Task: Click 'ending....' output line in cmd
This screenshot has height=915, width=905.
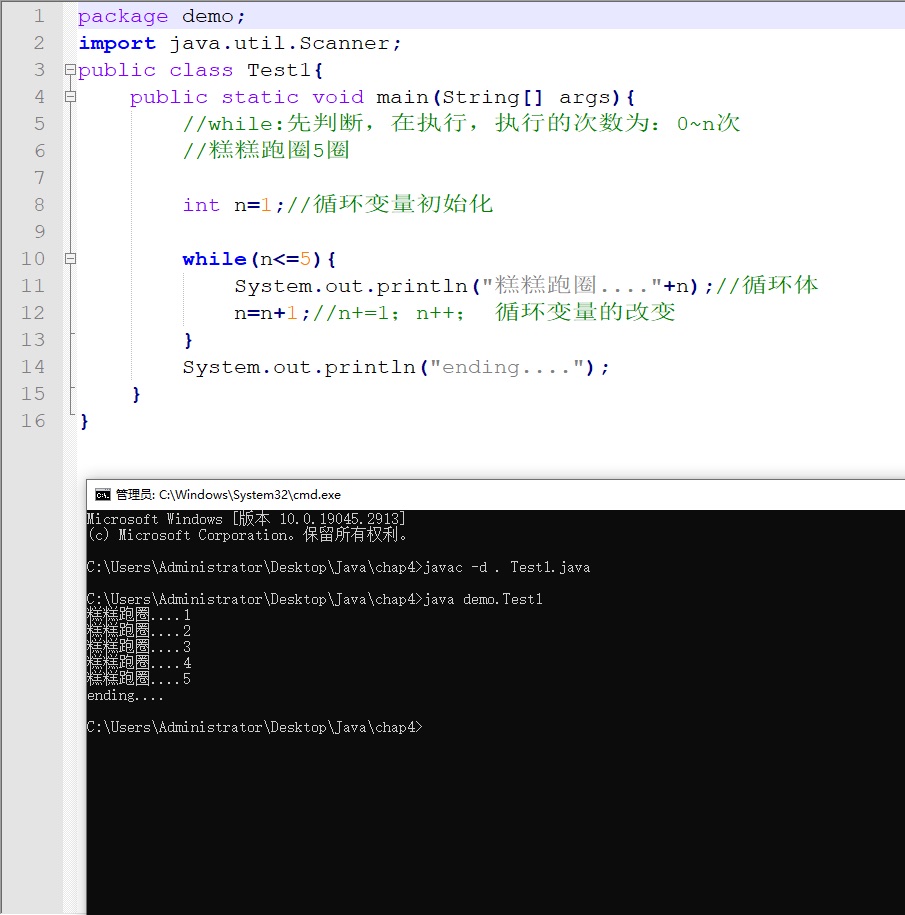Action: (x=125, y=696)
